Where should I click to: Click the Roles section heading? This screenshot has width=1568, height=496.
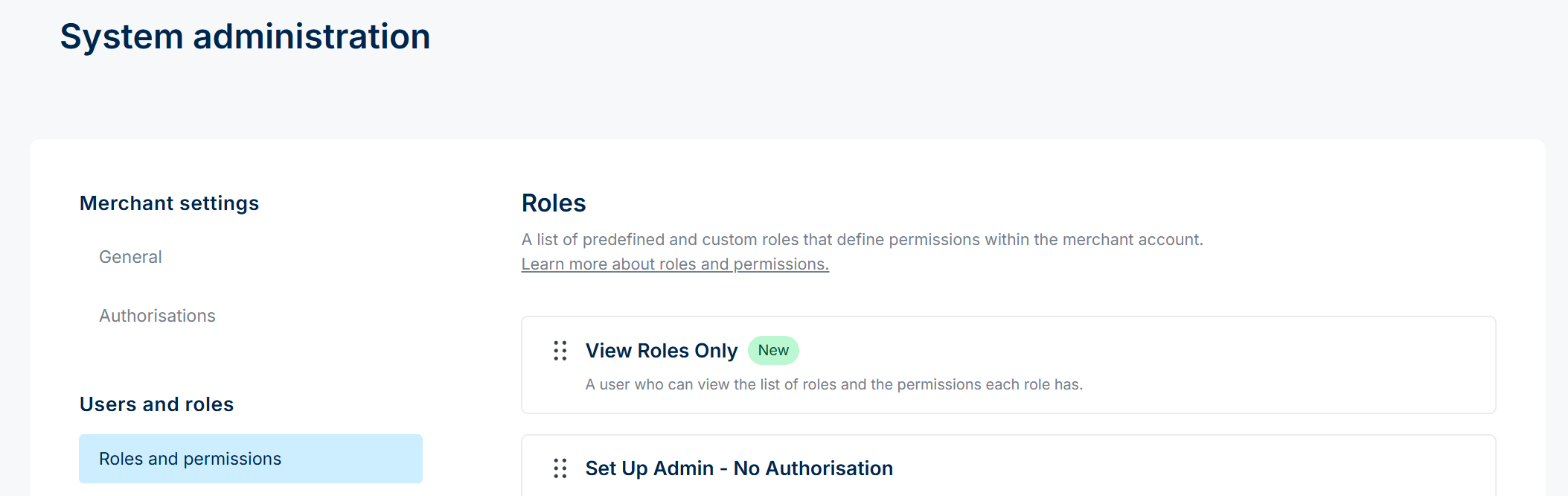pos(554,203)
